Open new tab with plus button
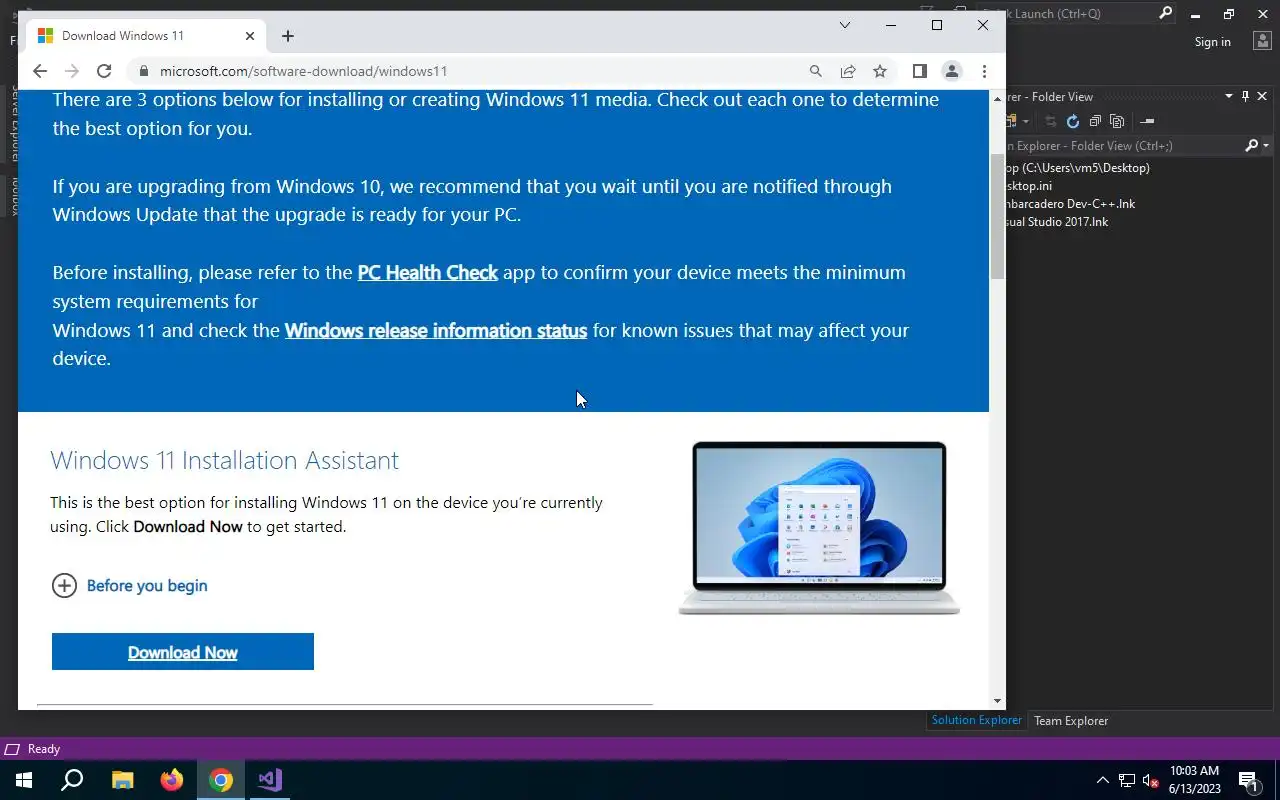The height and width of the screenshot is (800, 1280). point(288,36)
